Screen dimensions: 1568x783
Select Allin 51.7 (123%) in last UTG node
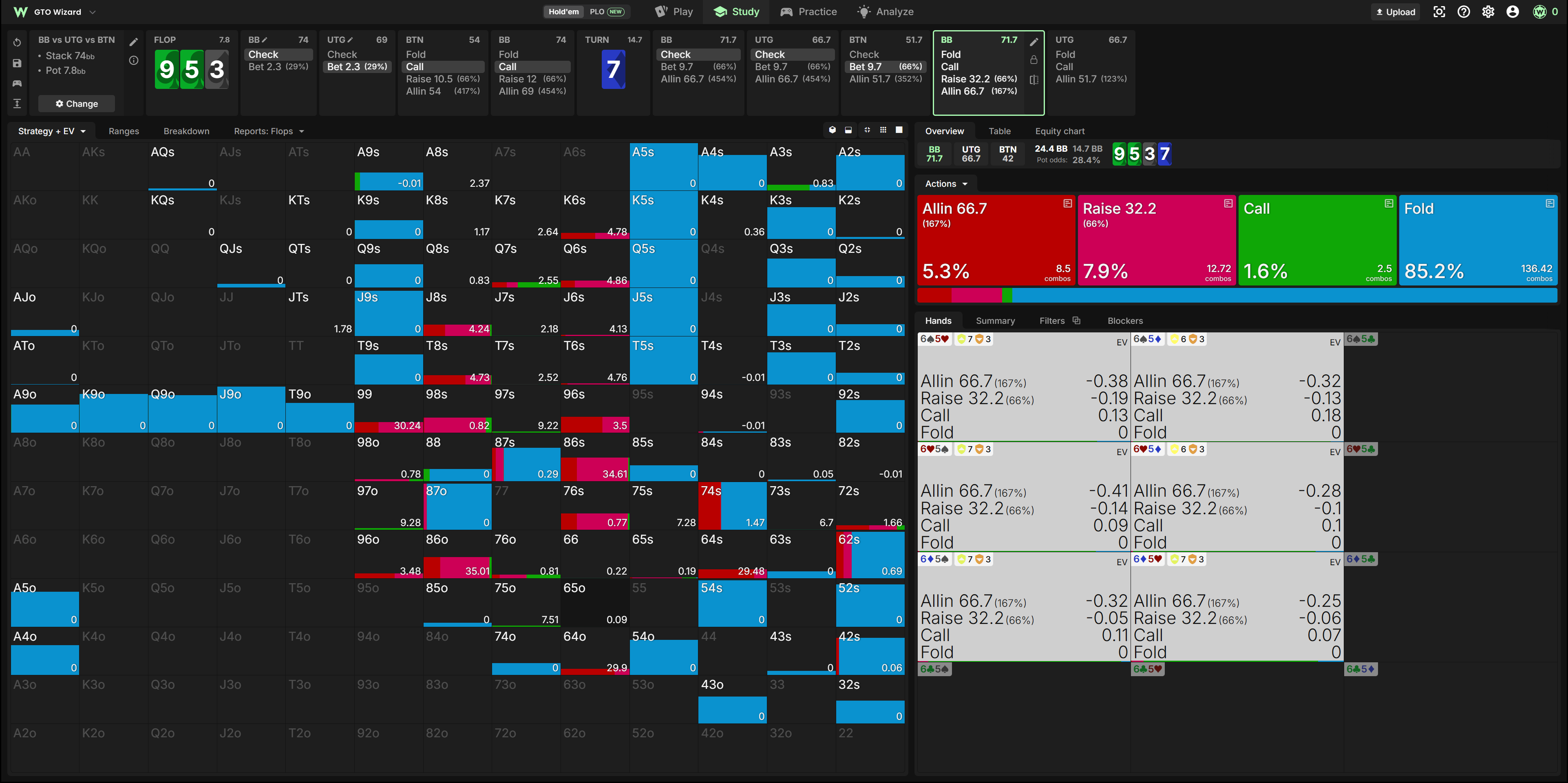(1091, 79)
